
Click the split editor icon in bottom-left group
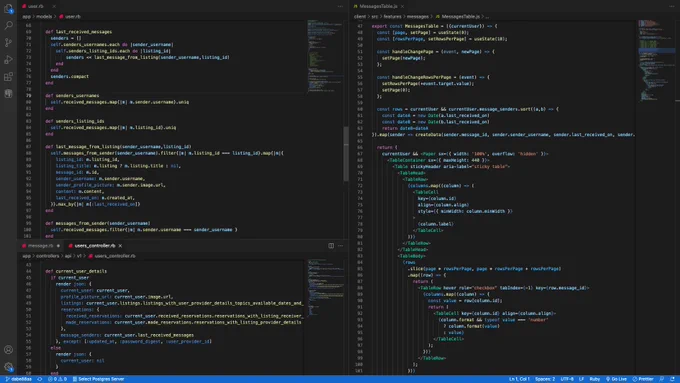coord(331,246)
